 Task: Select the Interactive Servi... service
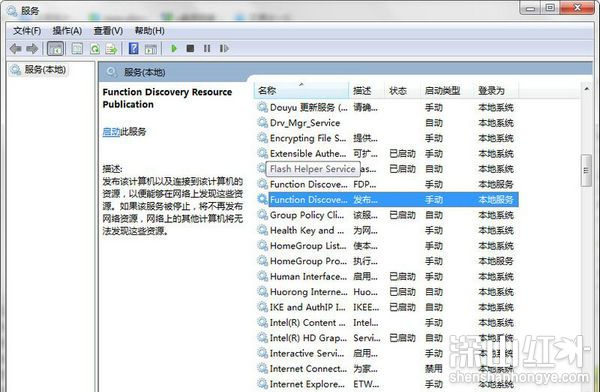[387, 353]
